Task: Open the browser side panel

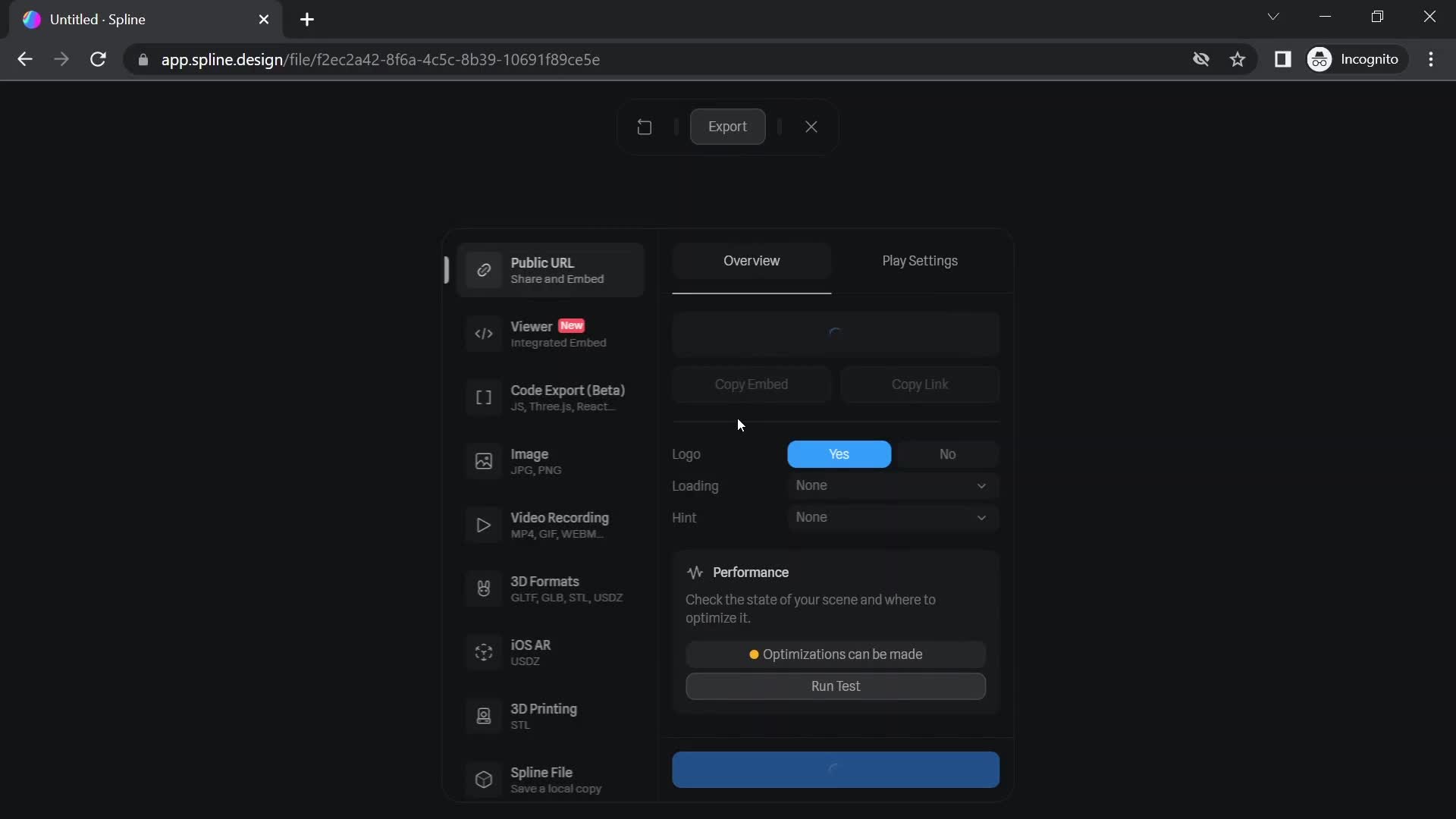Action: pos(1282,59)
